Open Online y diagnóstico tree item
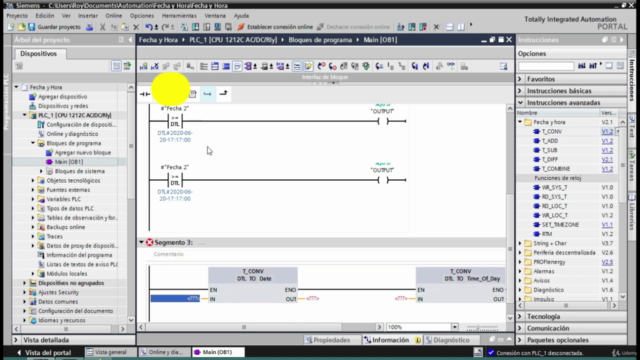This screenshot has height=360, width=640. point(72,134)
